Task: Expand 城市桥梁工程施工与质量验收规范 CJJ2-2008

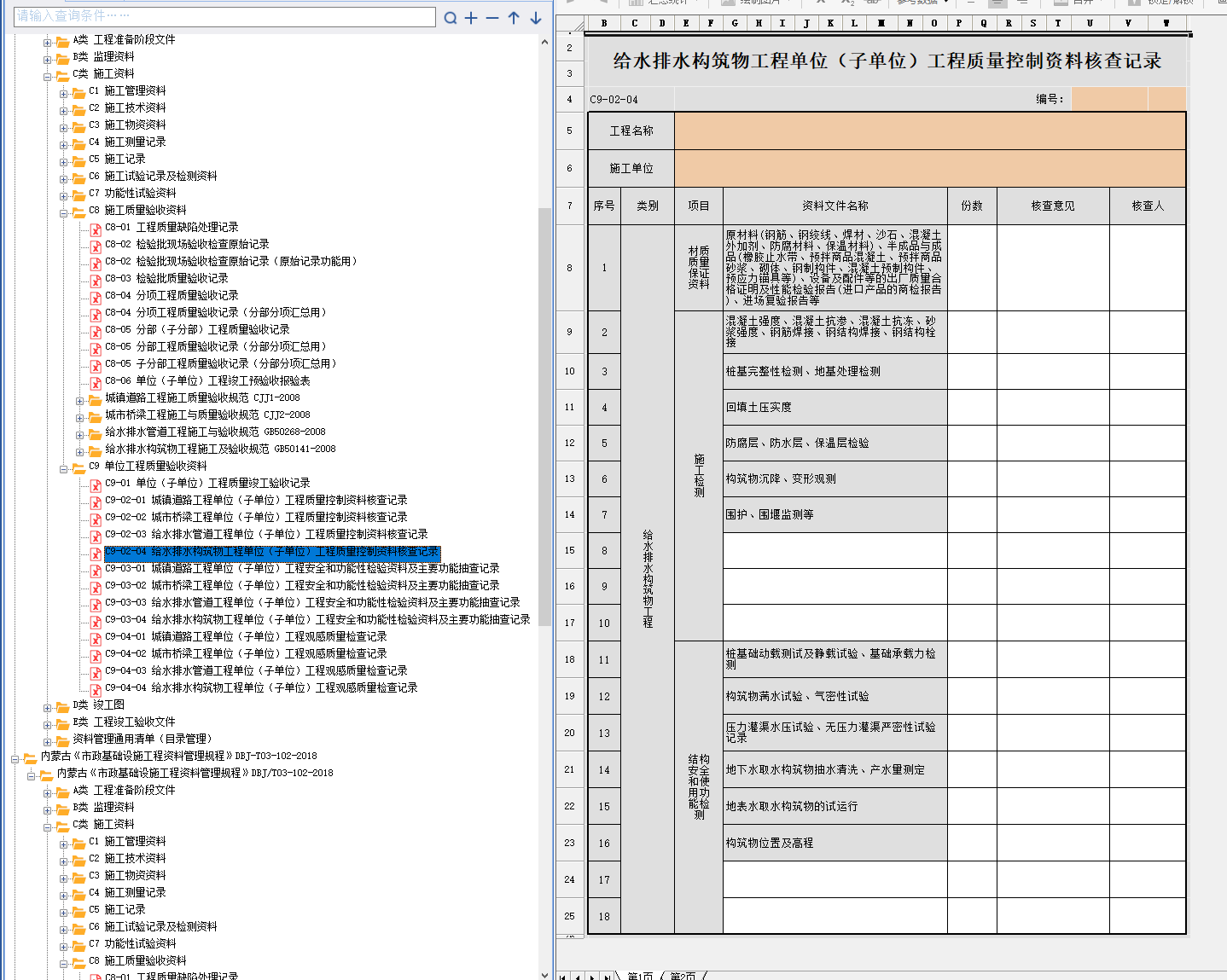Action: click(80, 417)
